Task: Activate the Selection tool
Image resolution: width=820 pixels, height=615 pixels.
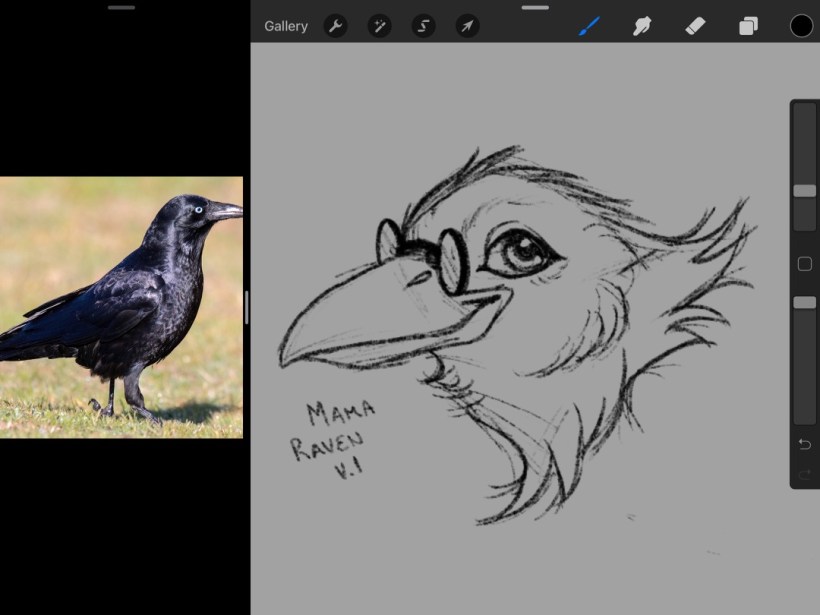Action: (x=423, y=26)
